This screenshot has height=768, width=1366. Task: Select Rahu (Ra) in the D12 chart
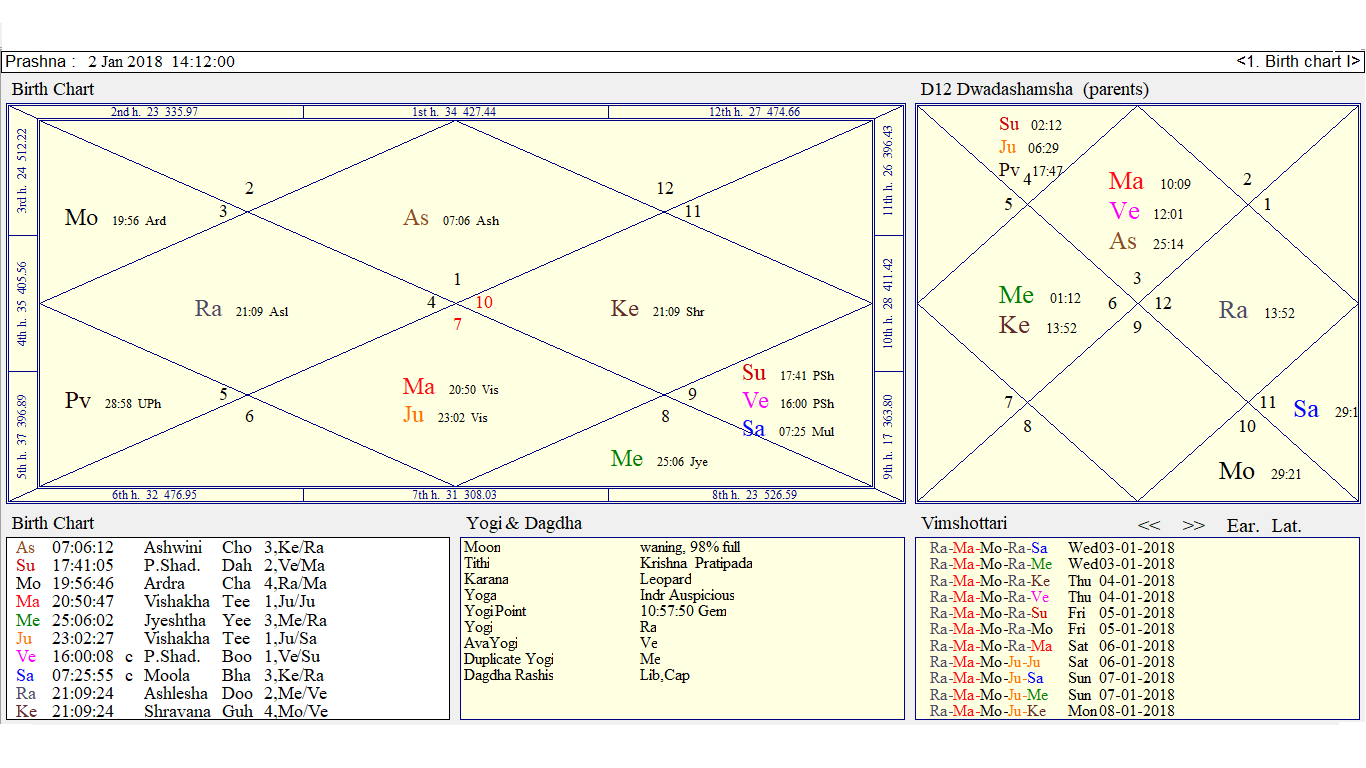click(1233, 310)
